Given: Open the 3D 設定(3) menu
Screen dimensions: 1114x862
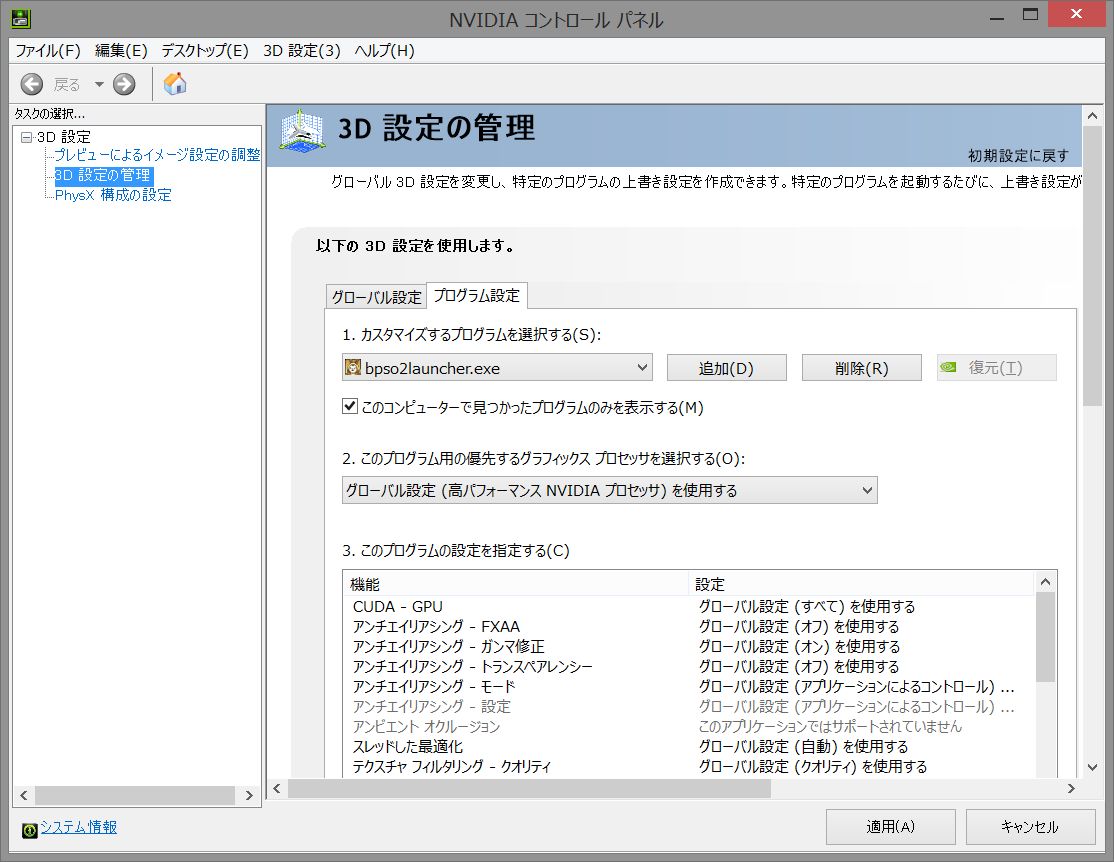Looking at the screenshot, I should click(302, 51).
